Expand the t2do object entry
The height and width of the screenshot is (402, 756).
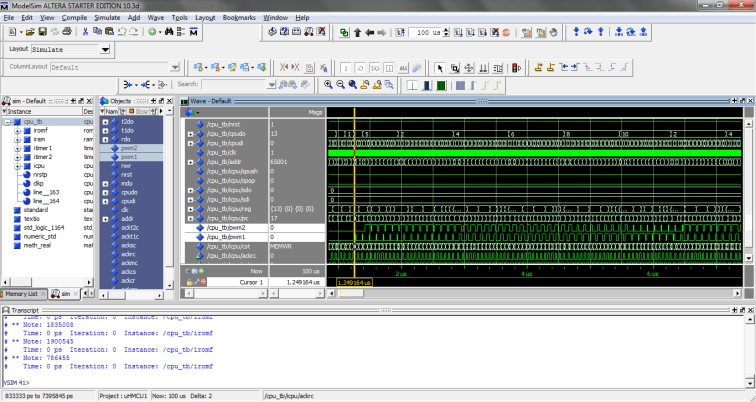click(104, 121)
